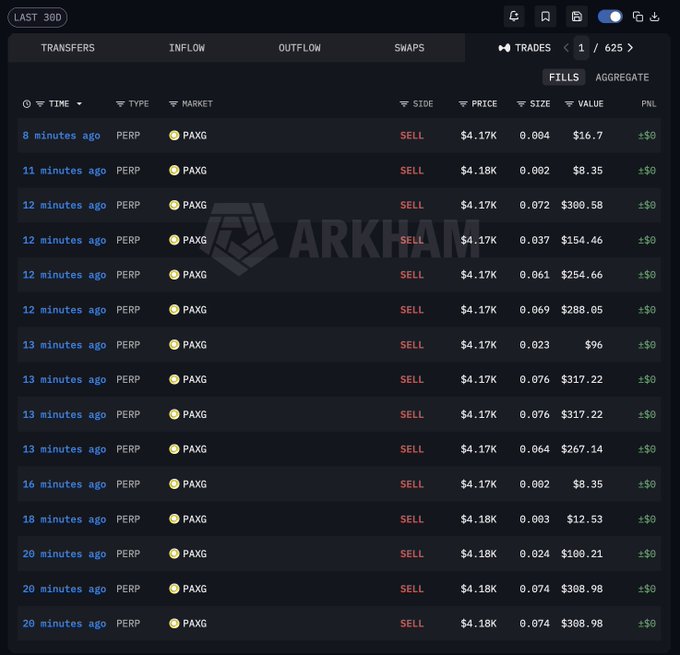Screen dimensions: 680x655
Task: Go to next page arrow
Action: 630,48
